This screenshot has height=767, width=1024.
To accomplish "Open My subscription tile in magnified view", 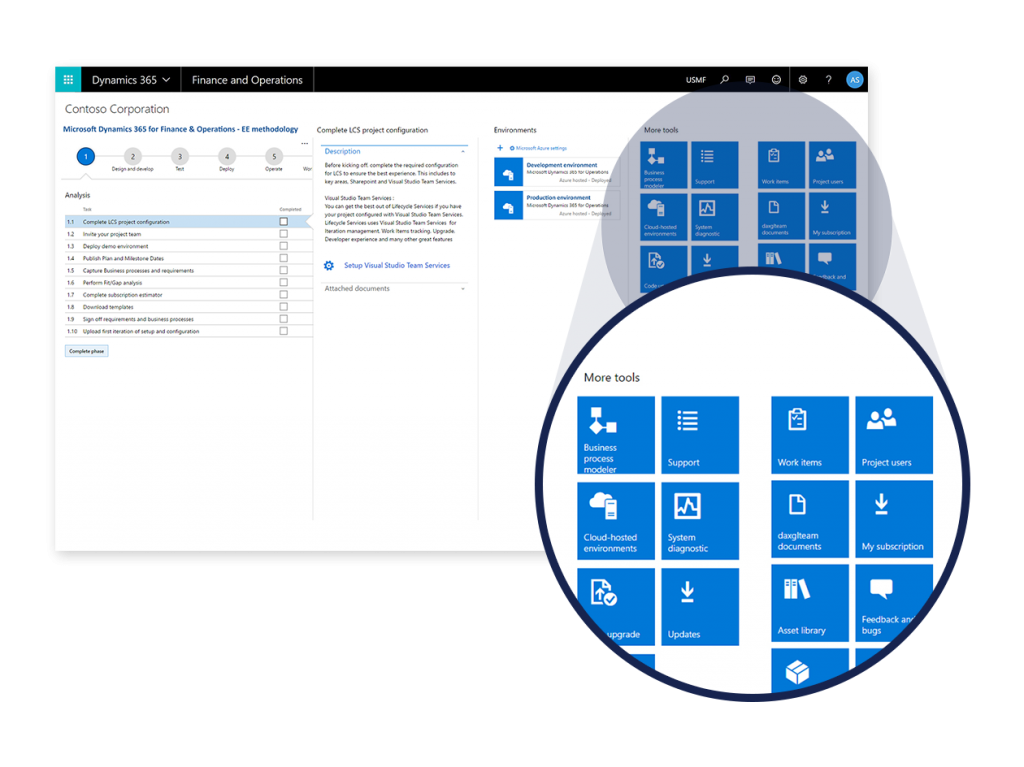I will click(894, 519).
